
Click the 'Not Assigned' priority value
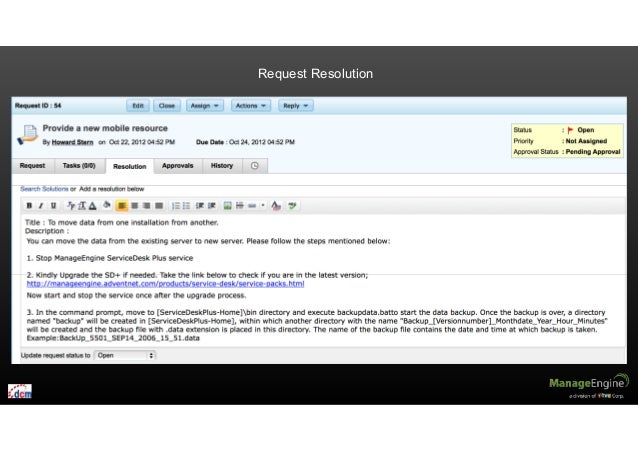pyautogui.click(x=586, y=141)
